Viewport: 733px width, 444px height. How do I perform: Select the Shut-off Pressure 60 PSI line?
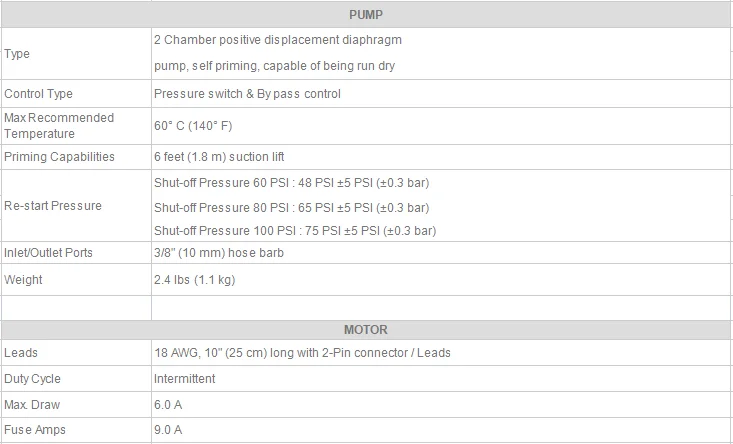[292, 183]
